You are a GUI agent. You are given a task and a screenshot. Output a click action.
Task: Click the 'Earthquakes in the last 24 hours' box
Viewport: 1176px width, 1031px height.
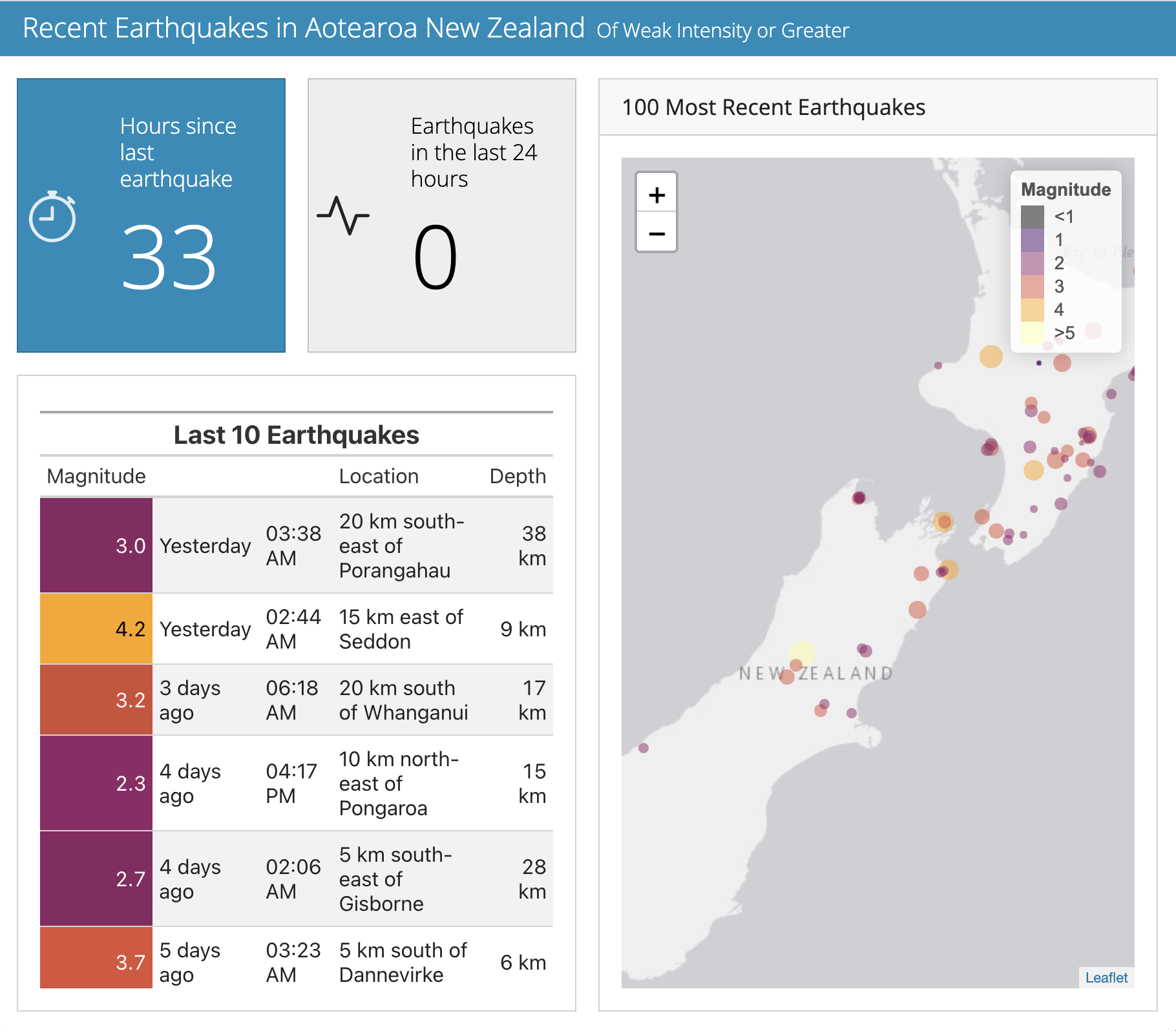(x=442, y=215)
